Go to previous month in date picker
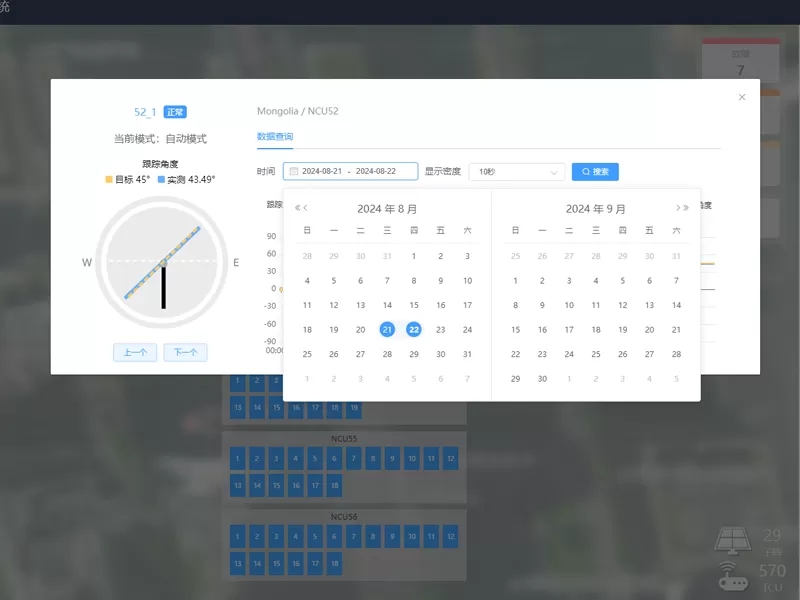800x600 pixels. click(x=306, y=208)
